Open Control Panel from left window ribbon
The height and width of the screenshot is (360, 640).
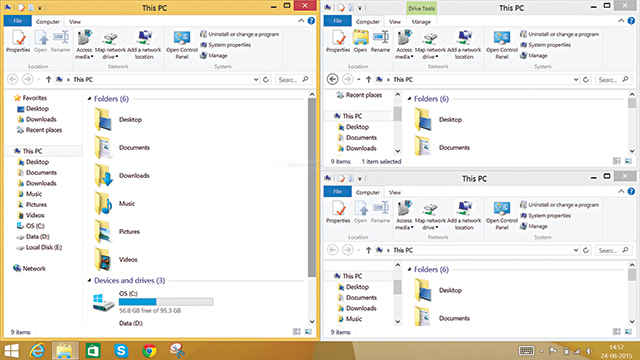click(182, 44)
